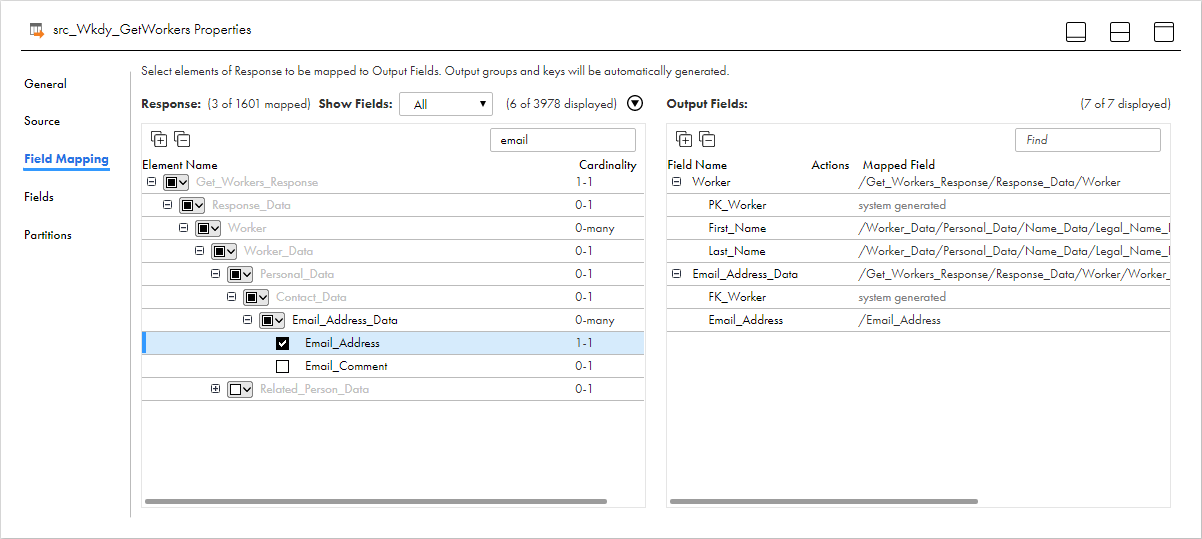Open the circled down-arrow options menu
The image size is (1202, 539).
635,103
